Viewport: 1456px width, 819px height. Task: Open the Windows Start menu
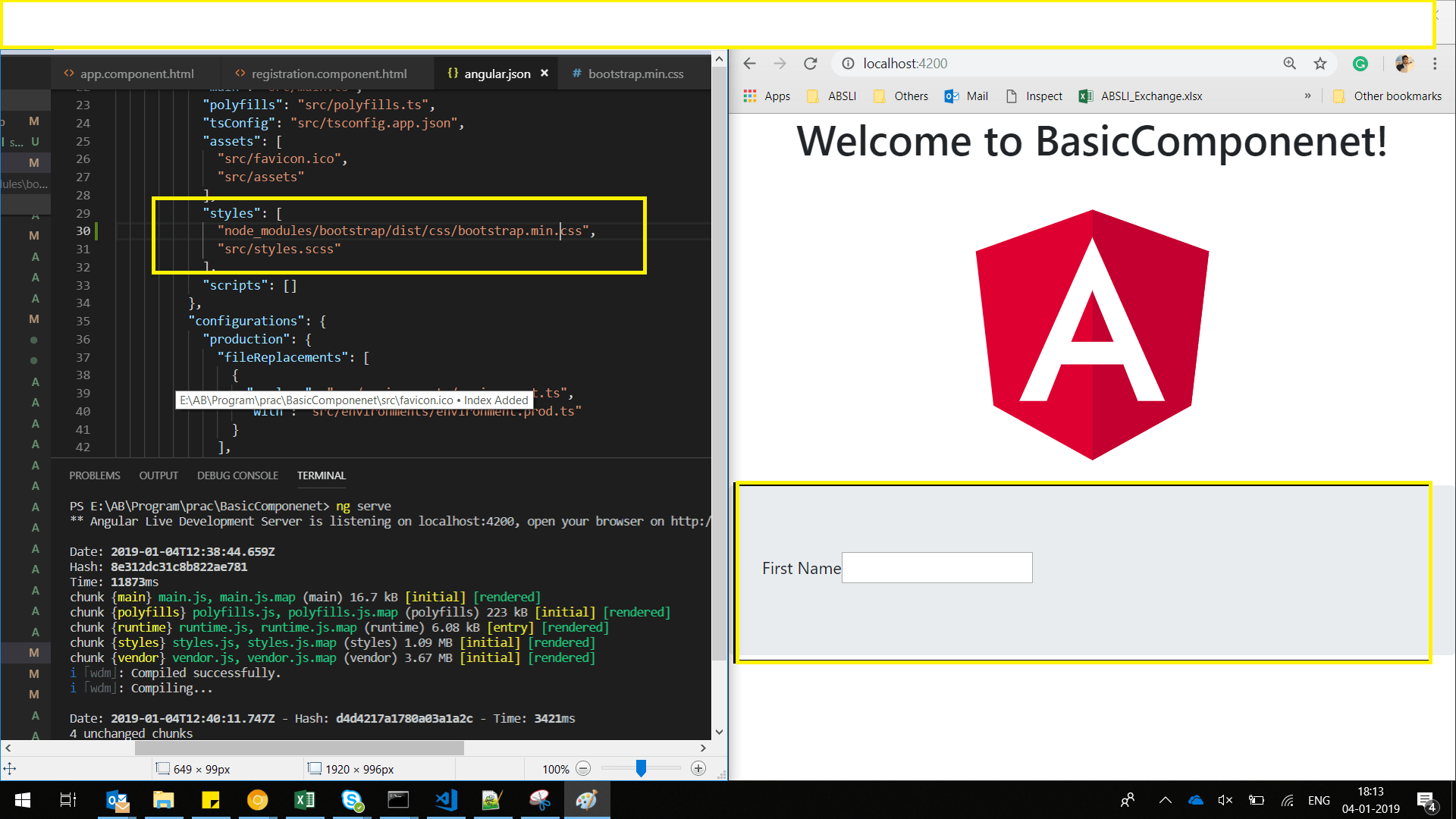(22, 800)
